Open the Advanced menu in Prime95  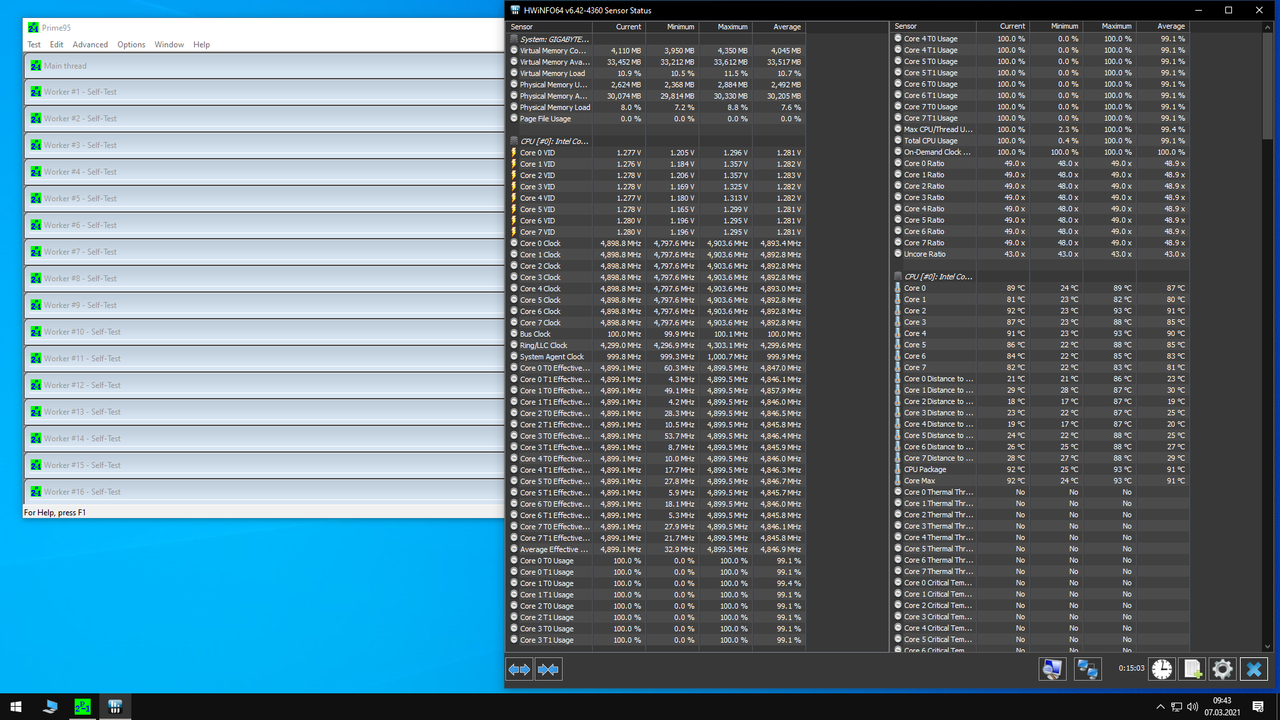(x=90, y=45)
